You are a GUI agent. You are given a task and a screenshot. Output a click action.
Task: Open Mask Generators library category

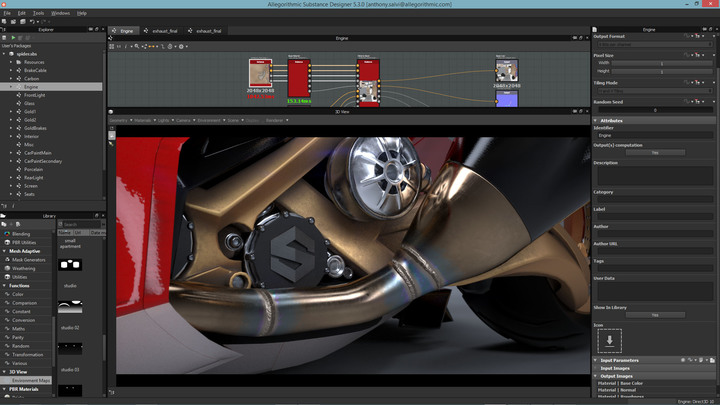tap(28, 260)
